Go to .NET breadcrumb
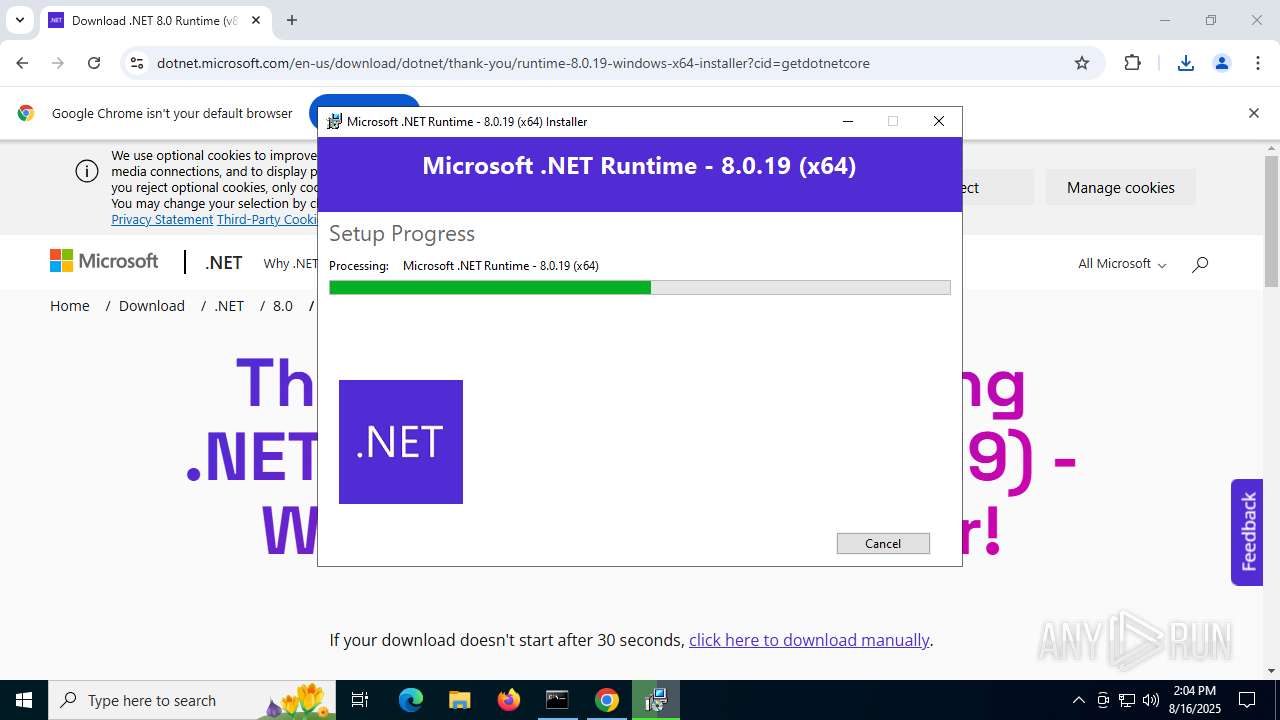Screen dimensions: 1280x720 click(229, 306)
